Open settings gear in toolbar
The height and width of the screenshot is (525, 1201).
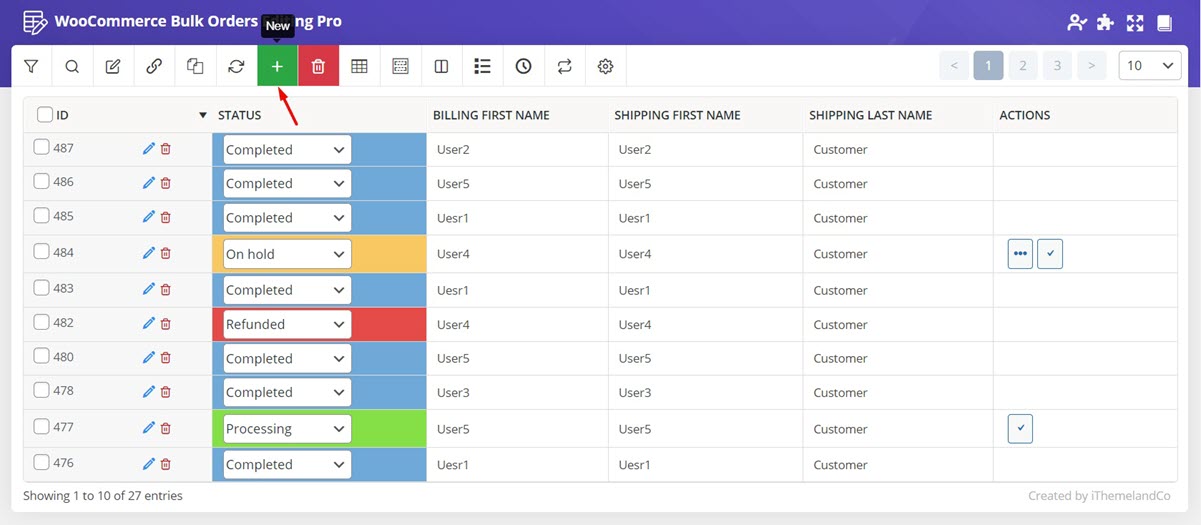click(605, 66)
